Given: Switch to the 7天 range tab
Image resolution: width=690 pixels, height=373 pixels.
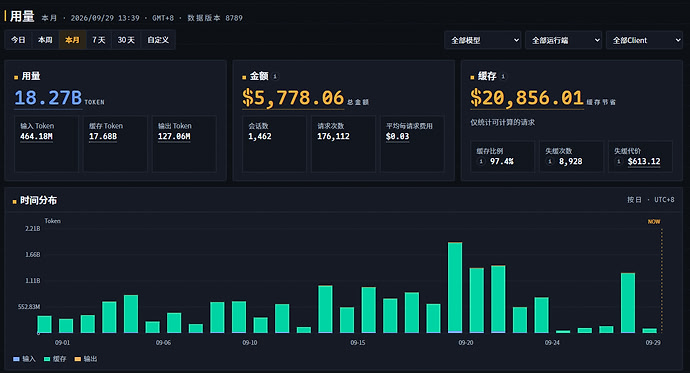Looking at the screenshot, I should tap(99, 40).
